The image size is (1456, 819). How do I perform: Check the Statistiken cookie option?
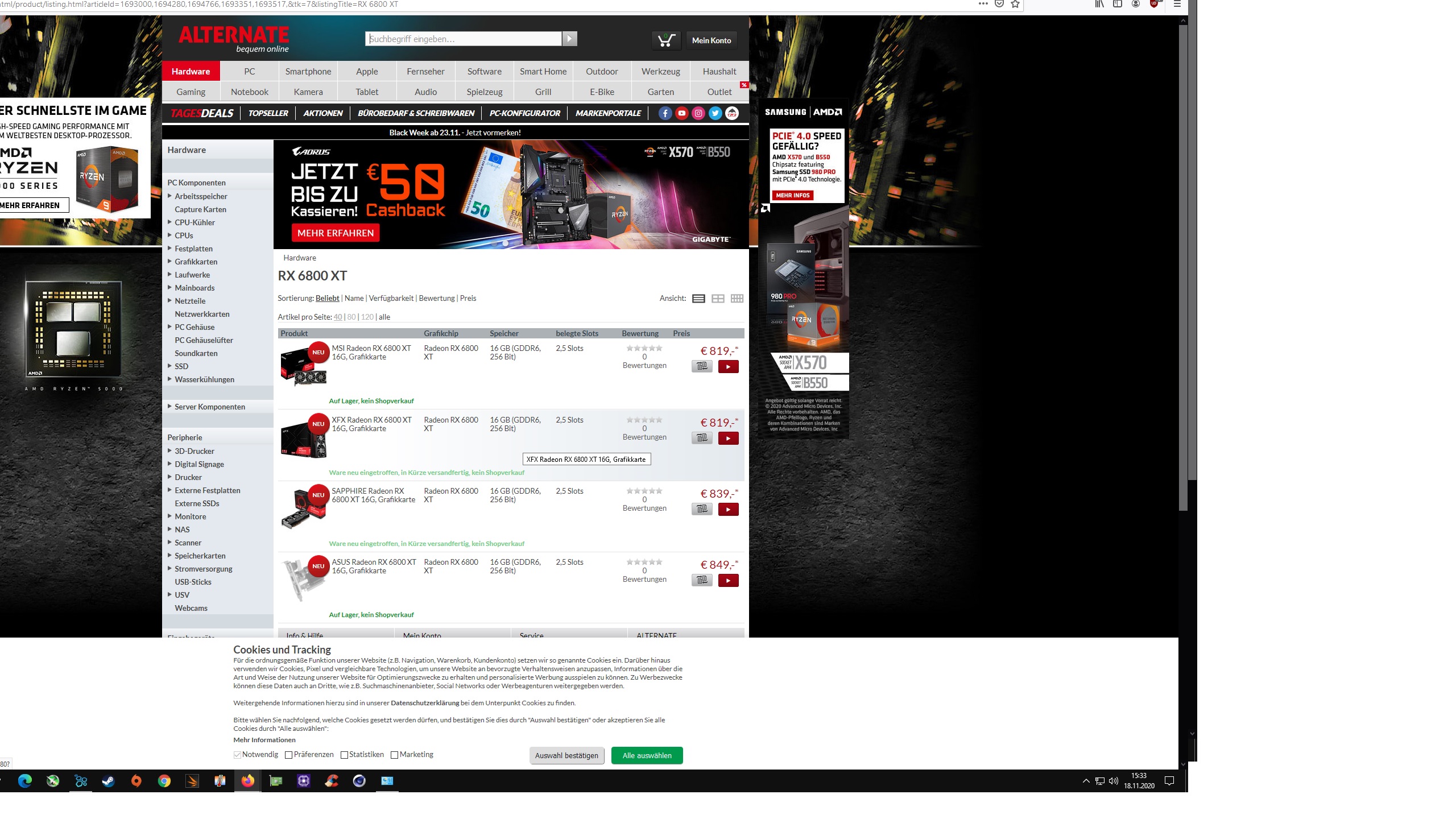pos(344,755)
